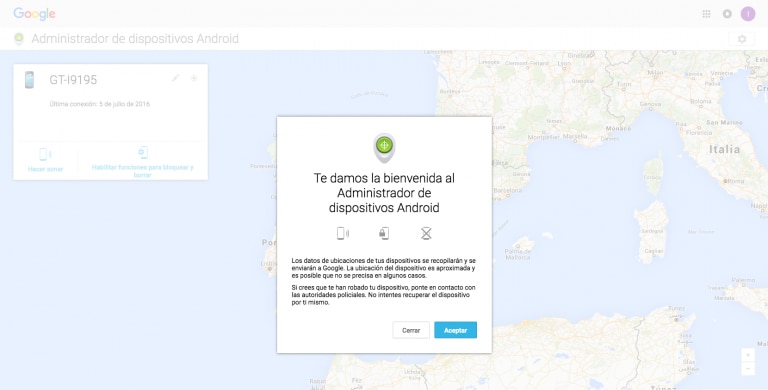Zoom out the map with minus button
The height and width of the screenshot is (390, 768).
pos(748,368)
